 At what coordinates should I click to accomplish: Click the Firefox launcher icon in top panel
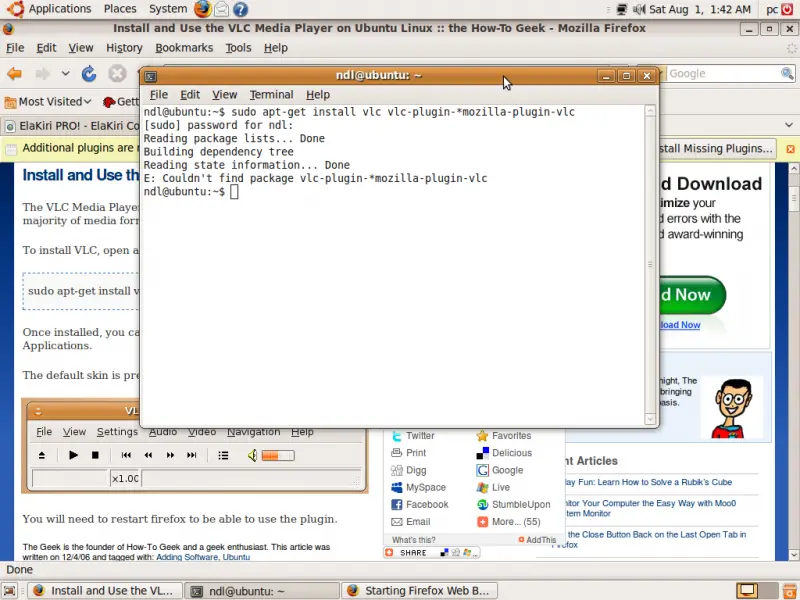tap(203, 9)
